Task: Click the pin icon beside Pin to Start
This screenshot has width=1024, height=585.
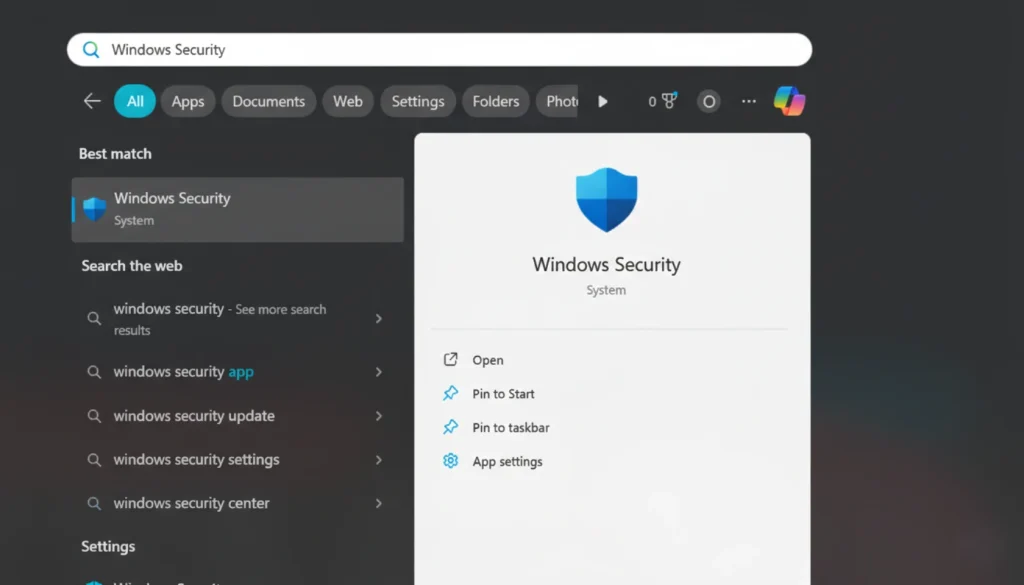Action: [x=451, y=393]
